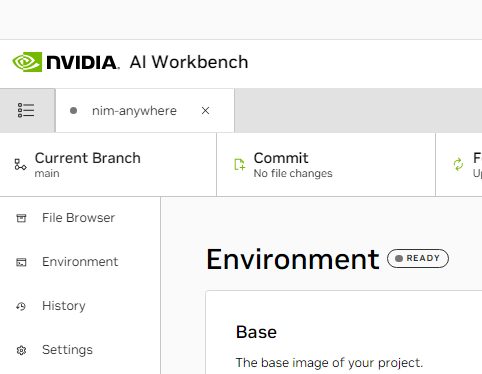Viewport: 482px width, 374px height.
Task: Click the History clock icon
Action: [21, 306]
